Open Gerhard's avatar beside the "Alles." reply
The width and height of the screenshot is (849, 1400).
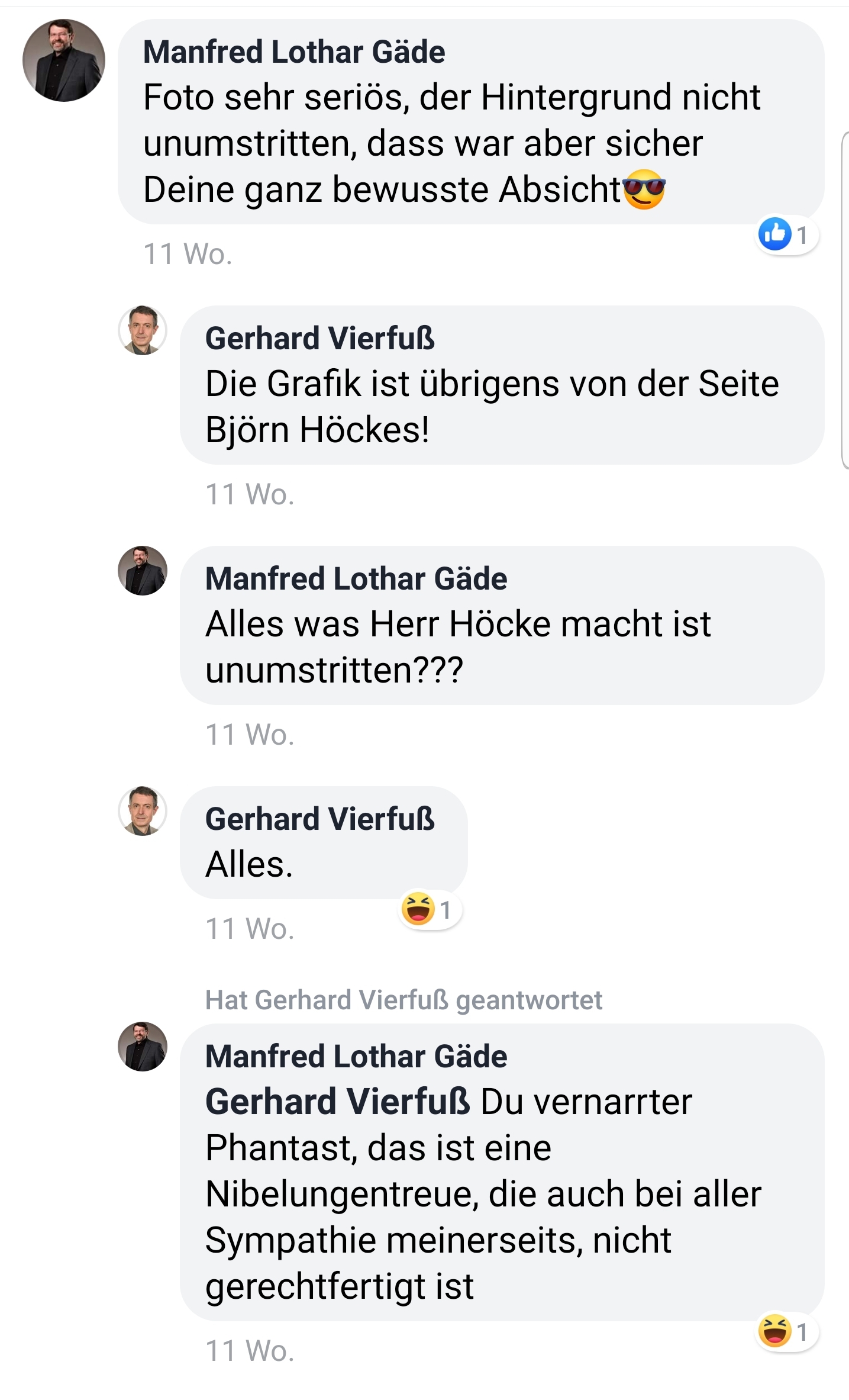(143, 811)
